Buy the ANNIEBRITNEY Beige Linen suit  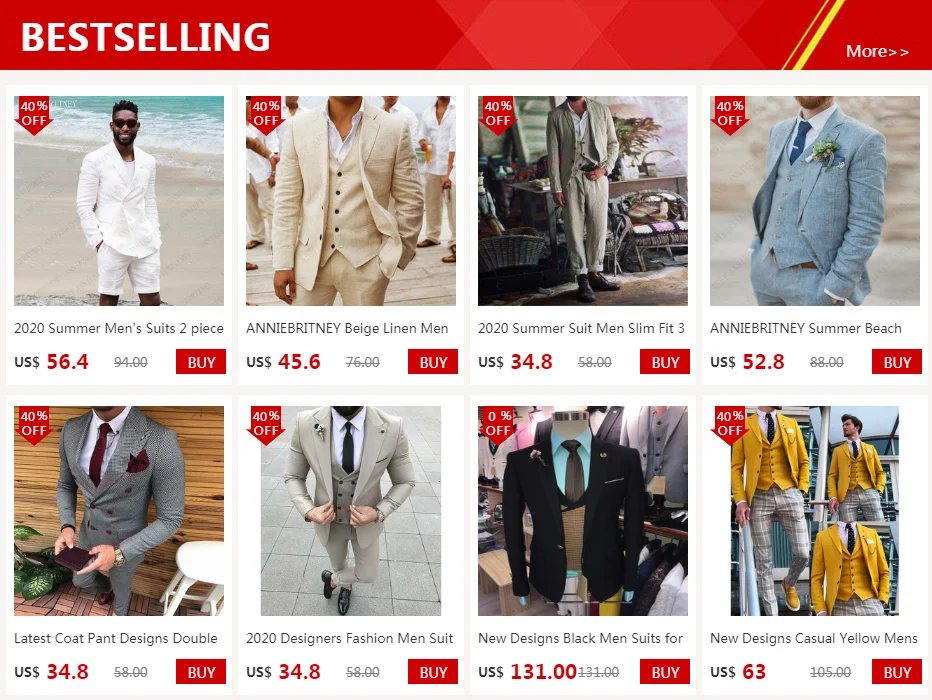pos(433,362)
